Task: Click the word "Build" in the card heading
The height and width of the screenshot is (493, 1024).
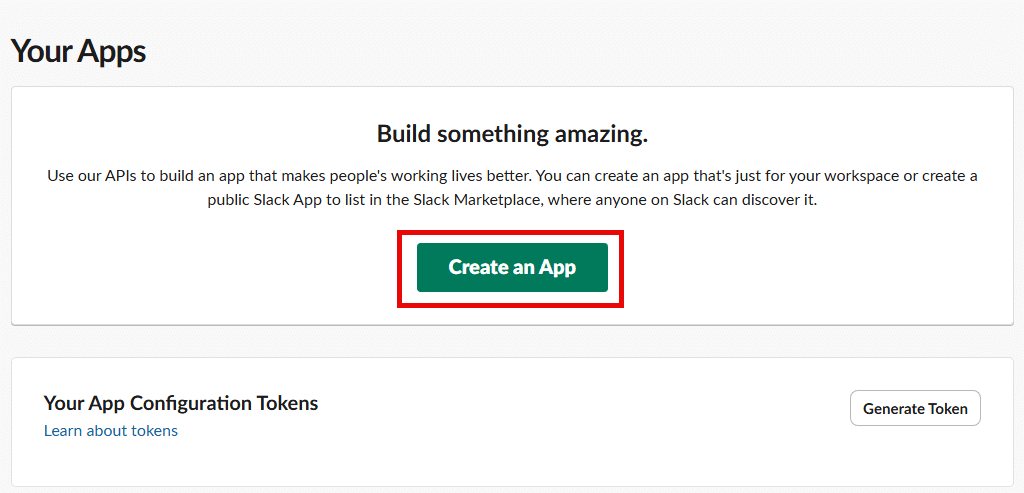Action: 404,134
